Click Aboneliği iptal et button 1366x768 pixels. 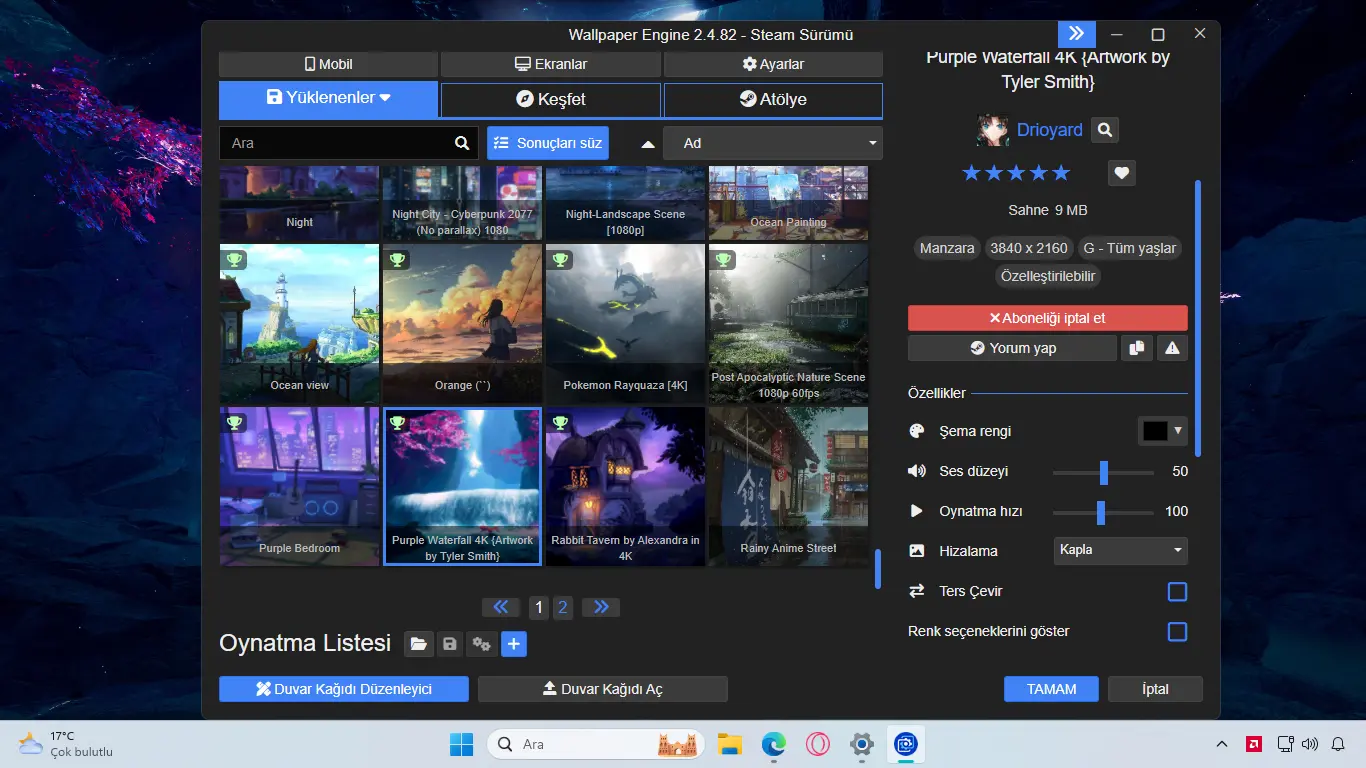click(x=1048, y=318)
